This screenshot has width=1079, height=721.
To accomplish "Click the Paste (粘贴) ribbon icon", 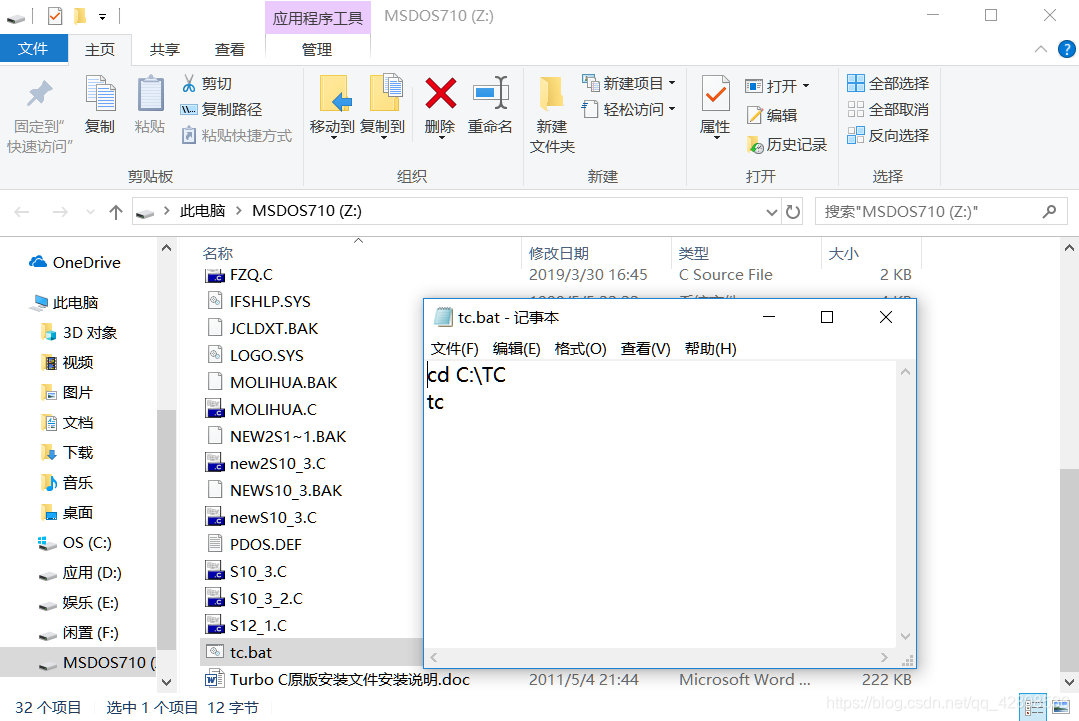I will pos(150,95).
